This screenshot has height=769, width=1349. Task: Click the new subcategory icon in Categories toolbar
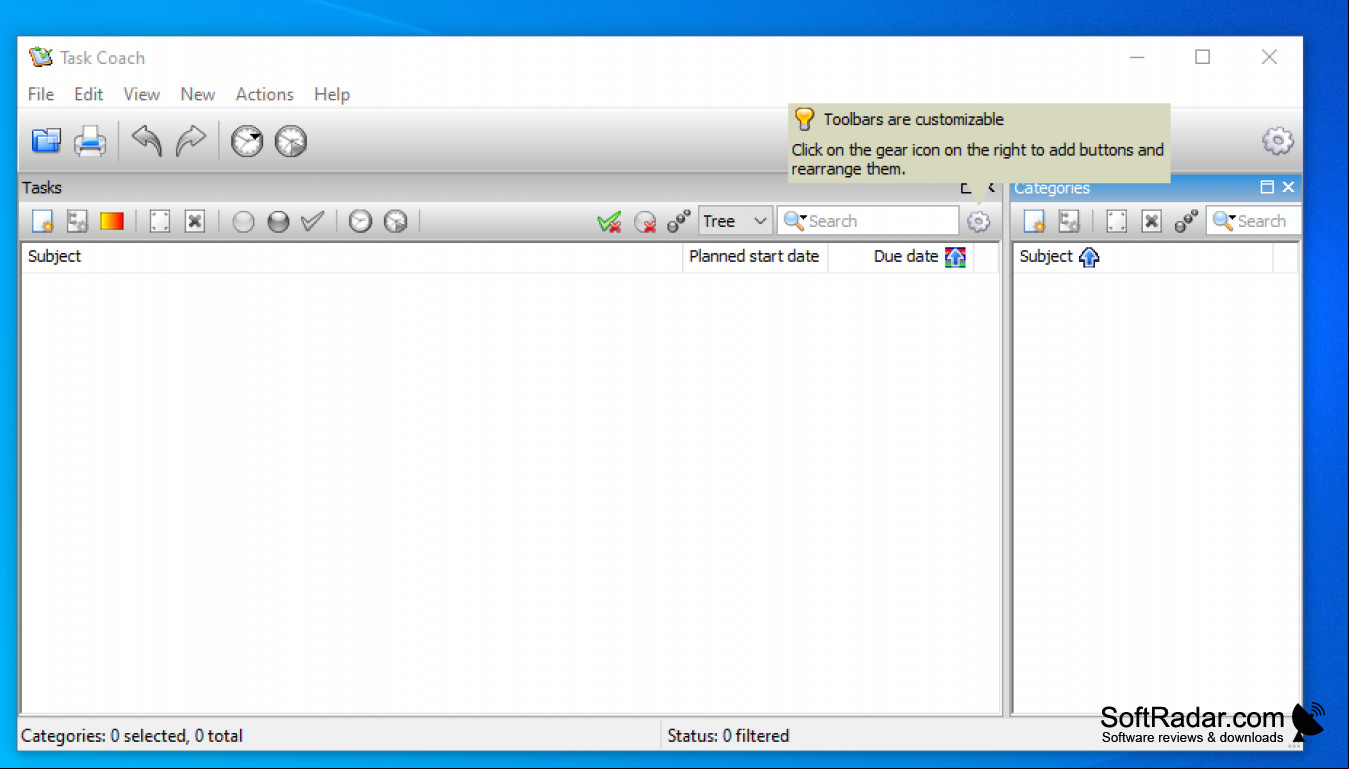coord(1070,221)
